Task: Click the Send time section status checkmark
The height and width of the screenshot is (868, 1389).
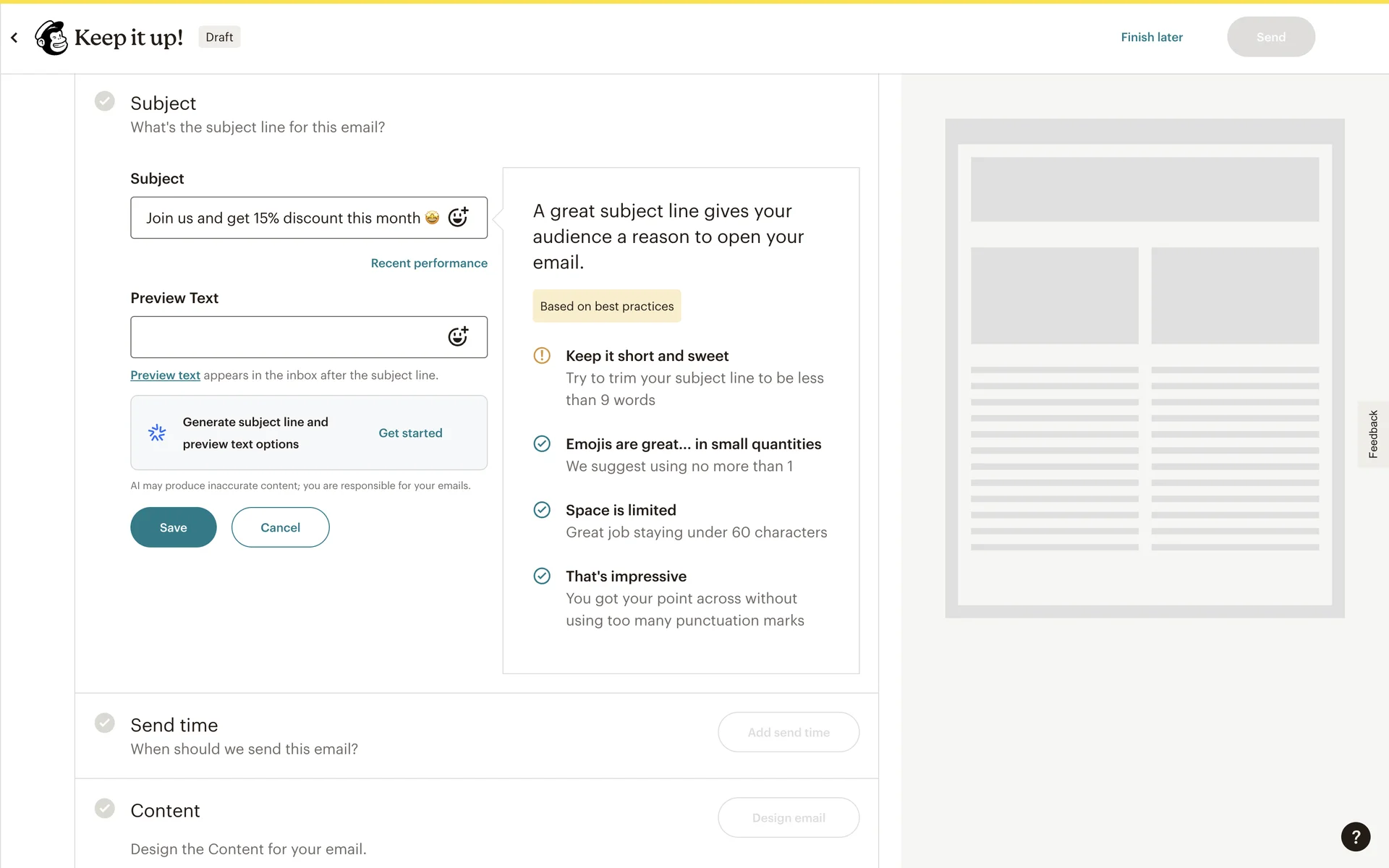Action: [x=105, y=723]
